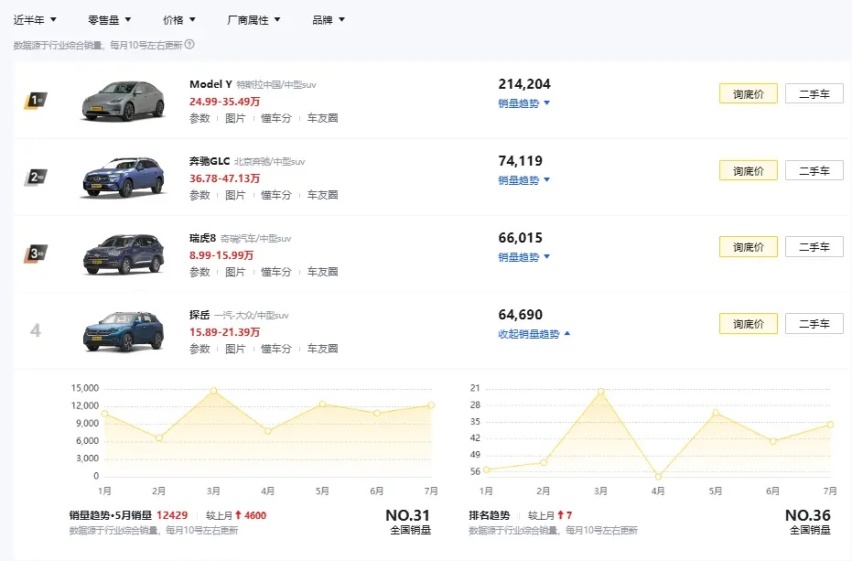Select the 3月 peak point on sales chart
Viewport: 852px width, 561px height.
[x=214, y=390]
